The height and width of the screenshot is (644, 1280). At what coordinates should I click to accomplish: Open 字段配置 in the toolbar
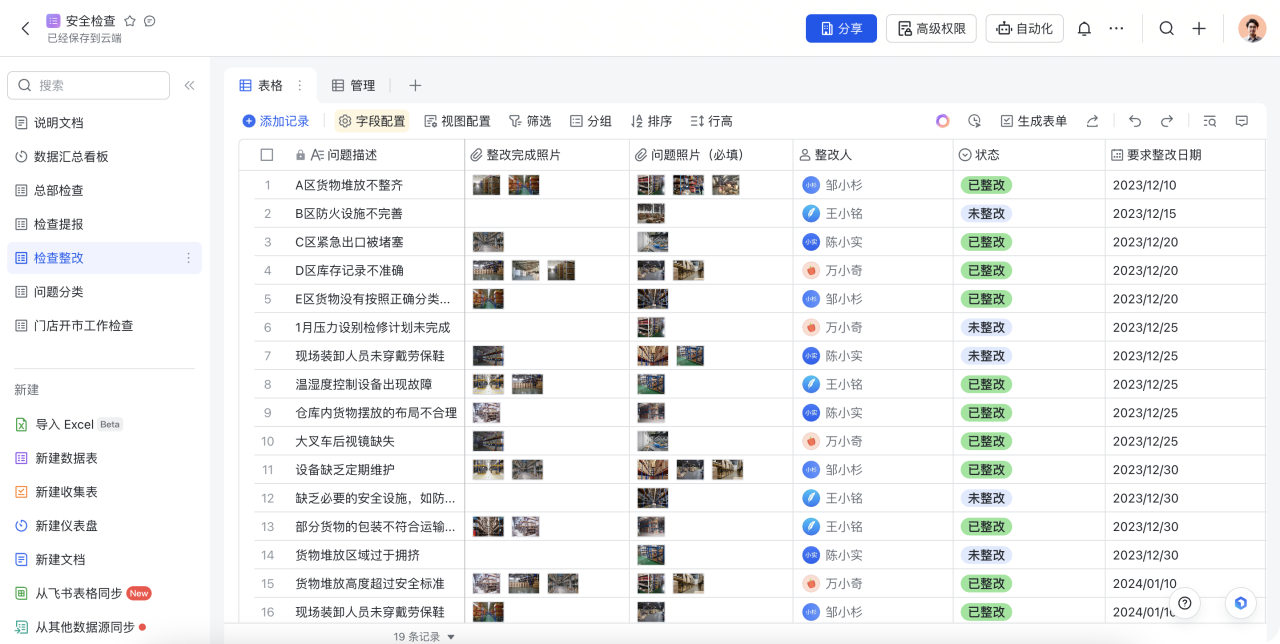coord(372,121)
